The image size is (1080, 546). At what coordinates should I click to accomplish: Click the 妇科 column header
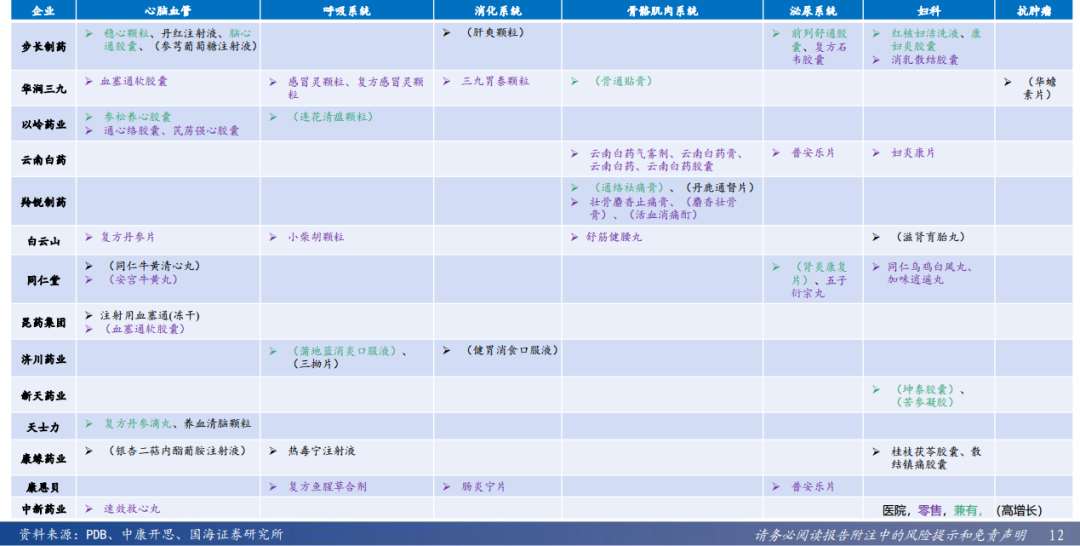click(x=928, y=10)
